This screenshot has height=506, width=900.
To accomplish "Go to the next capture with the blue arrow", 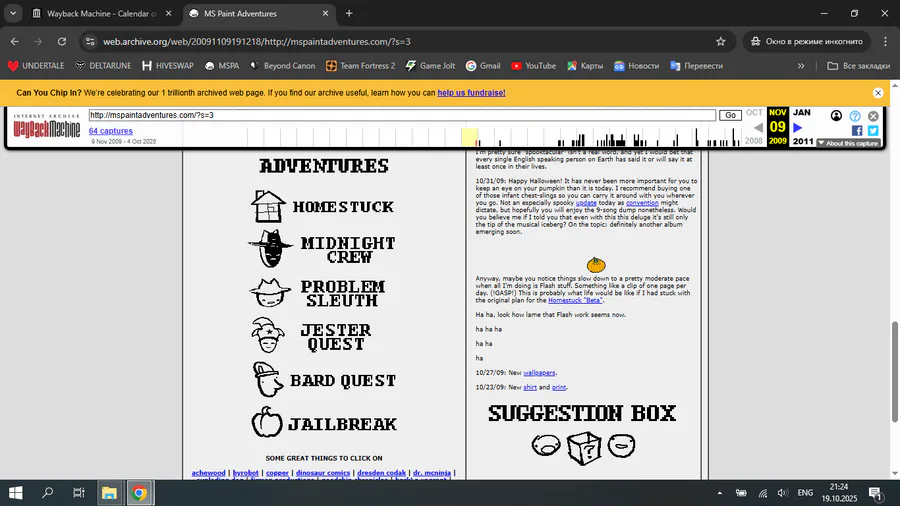I will [x=797, y=127].
